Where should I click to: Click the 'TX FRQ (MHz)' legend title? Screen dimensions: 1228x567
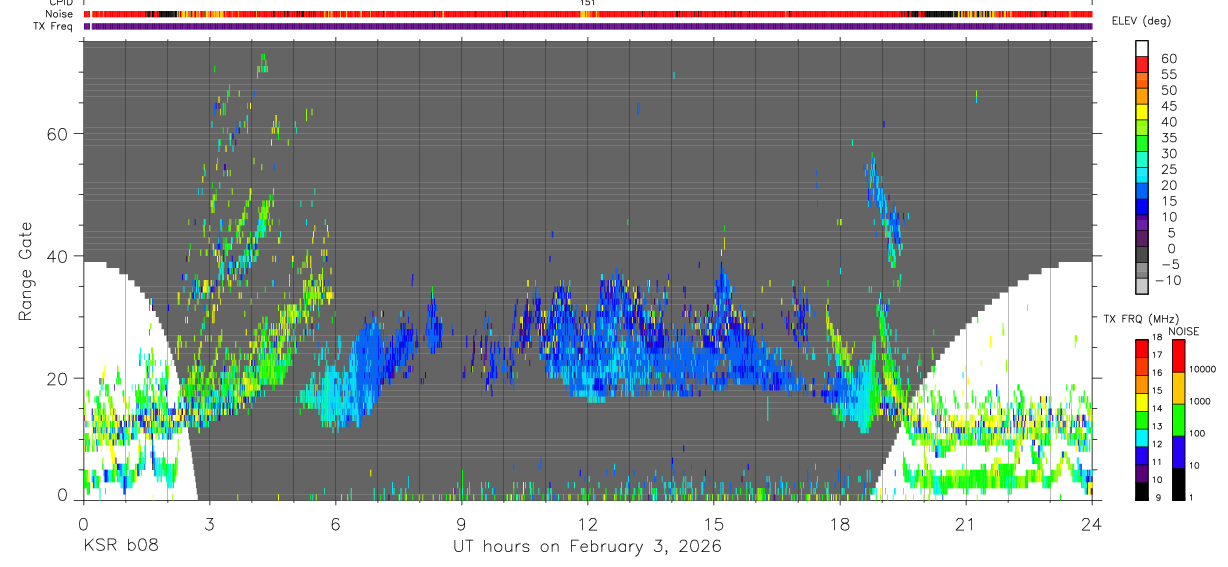(1141, 318)
